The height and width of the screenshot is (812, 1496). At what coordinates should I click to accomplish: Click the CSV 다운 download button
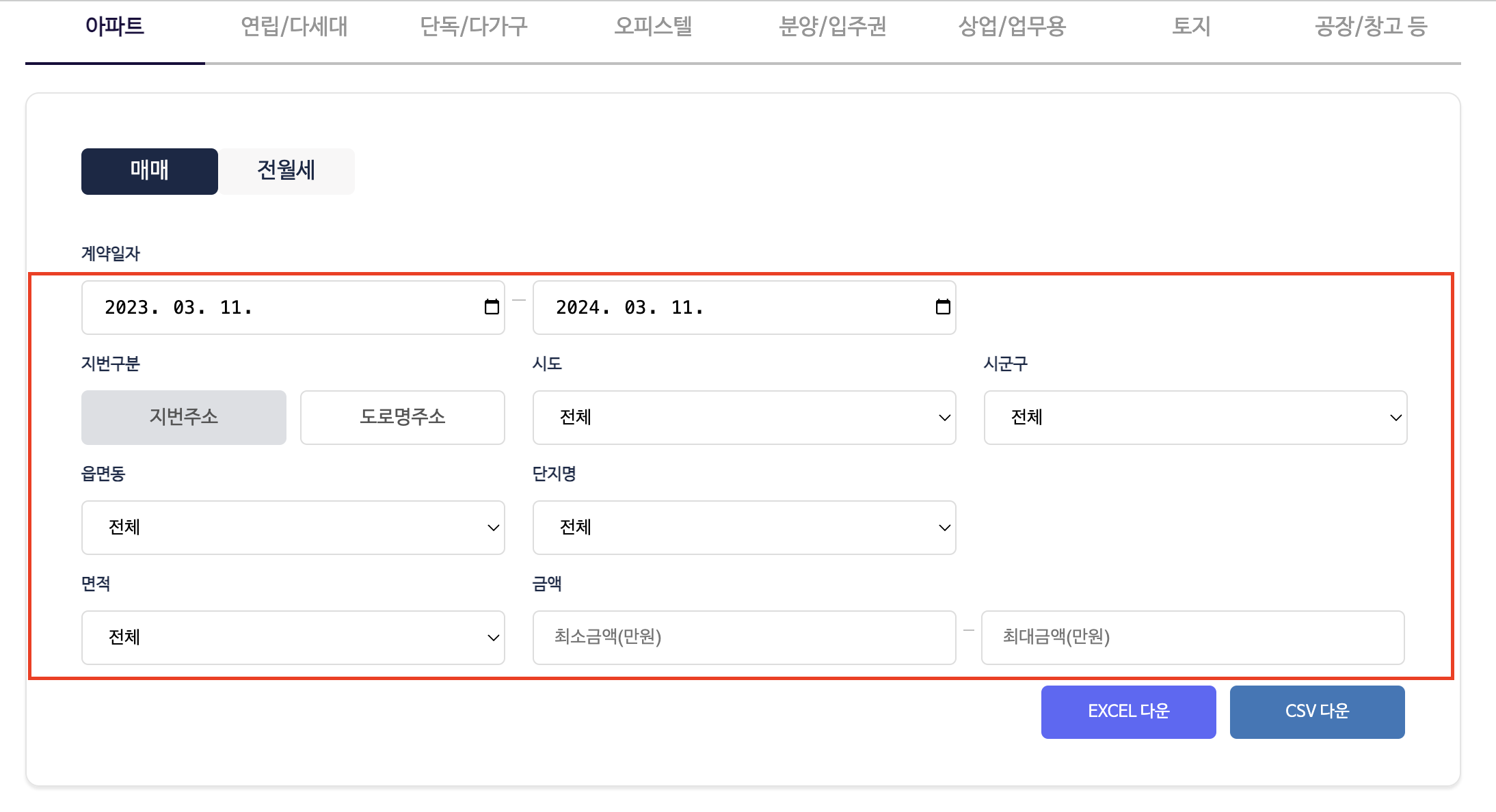coord(1318,711)
